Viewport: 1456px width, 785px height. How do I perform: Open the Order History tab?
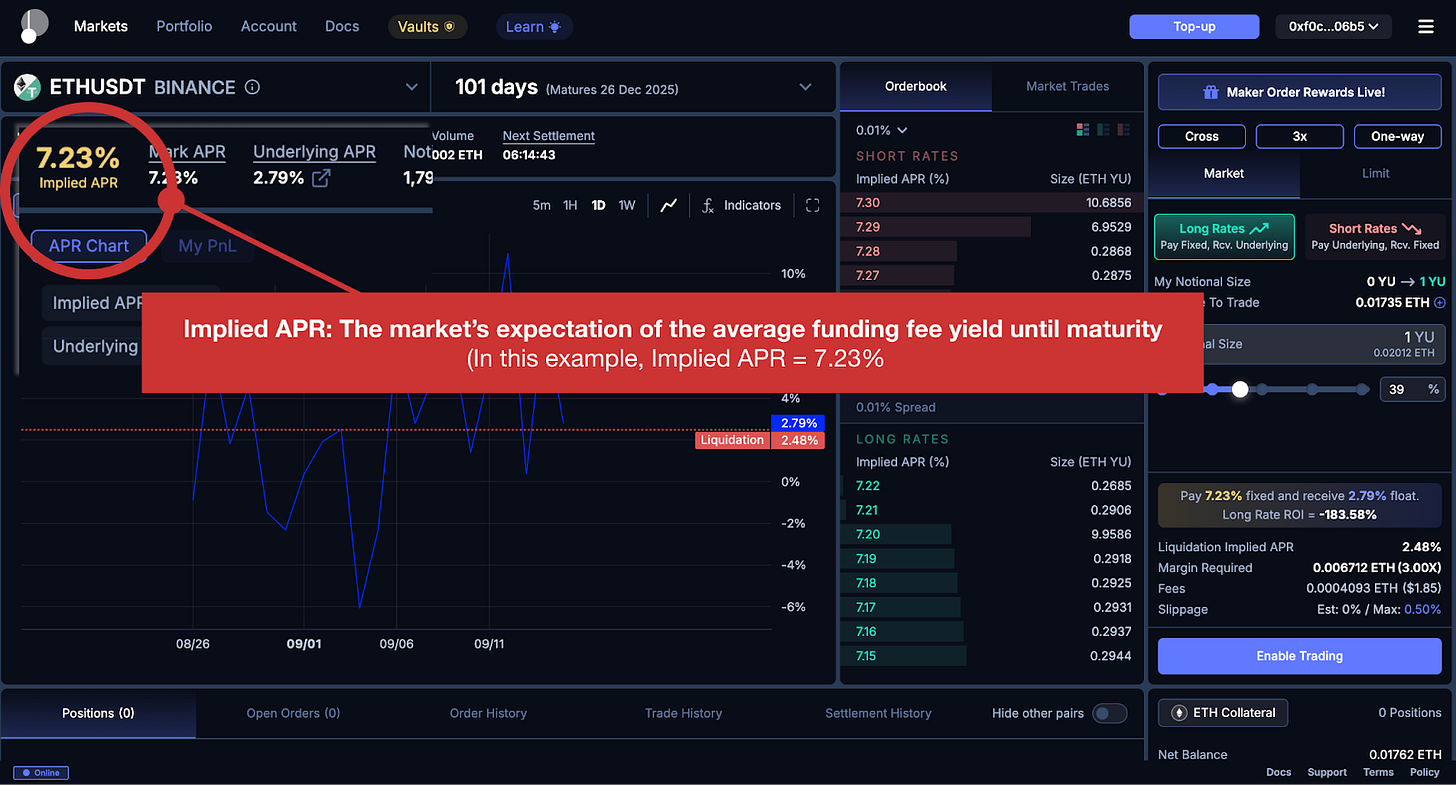pos(488,713)
